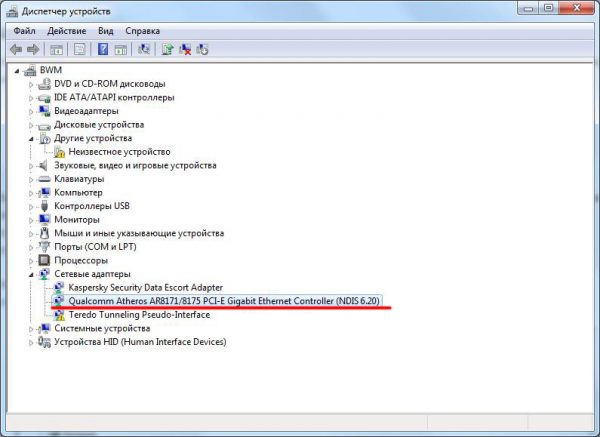This screenshot has width=600, height=437.
Task: Expand the Системные устройства node
Action: click(x=31, y=329)
